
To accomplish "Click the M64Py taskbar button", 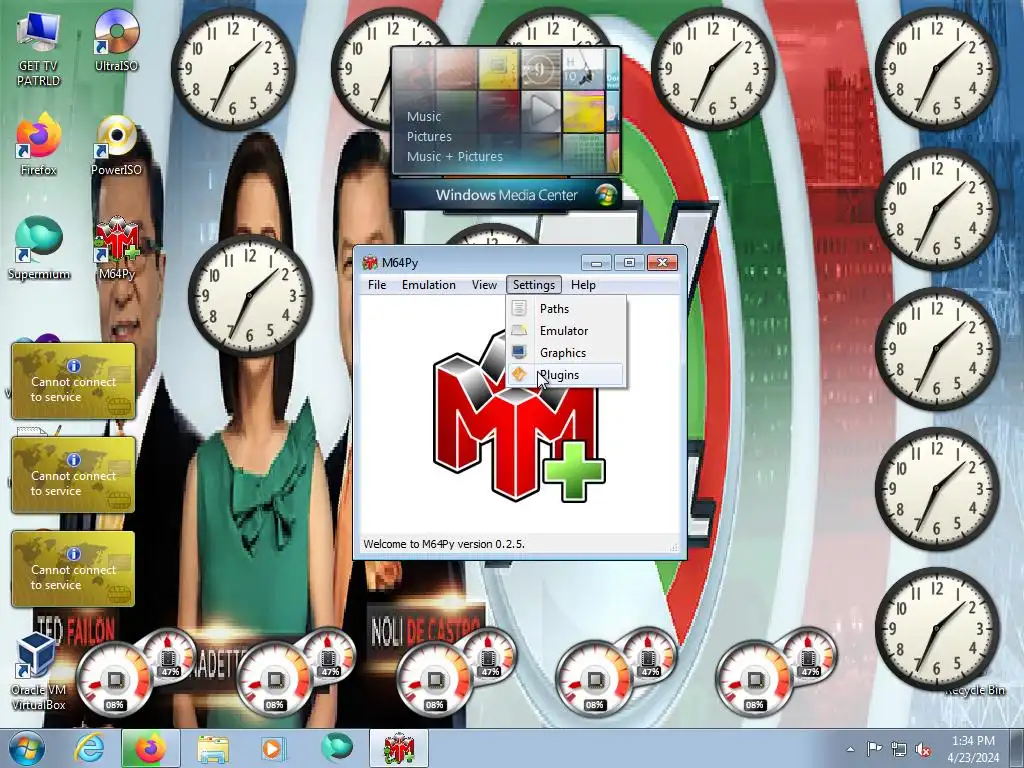I will pos(398,748).
